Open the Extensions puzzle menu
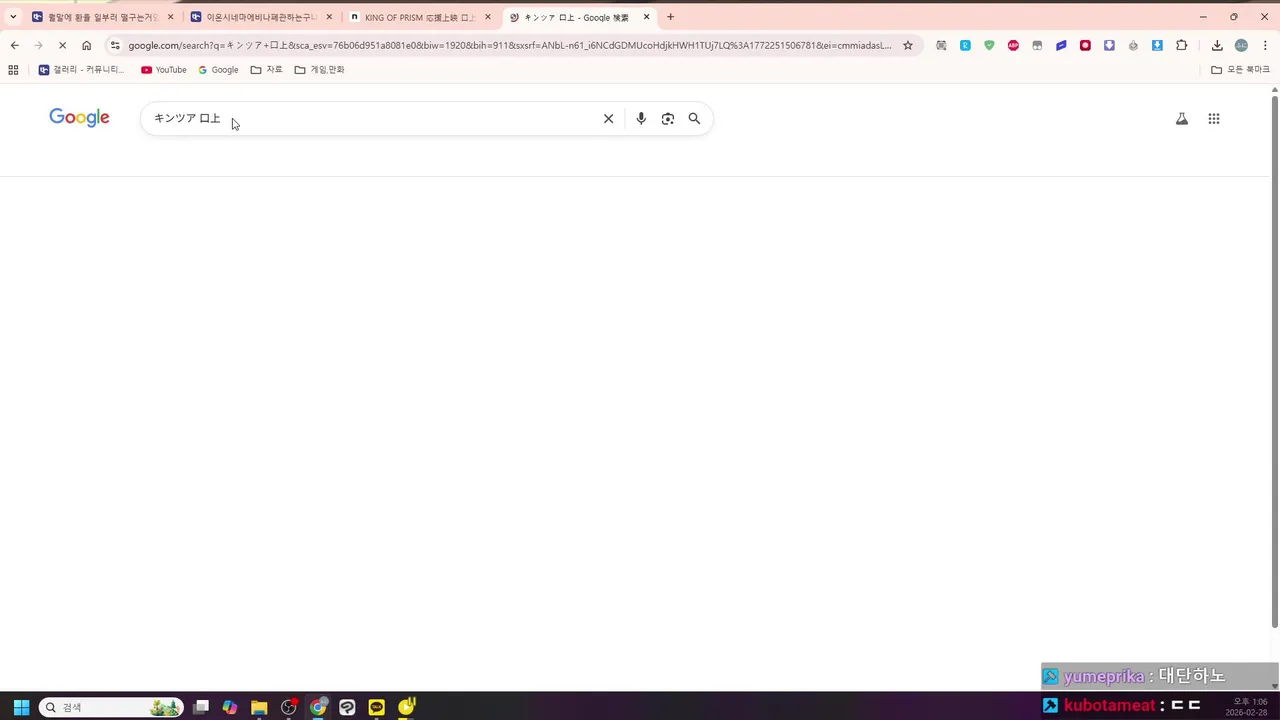Viewport: 1280px width, 720px height. [x=1182, y=45]
